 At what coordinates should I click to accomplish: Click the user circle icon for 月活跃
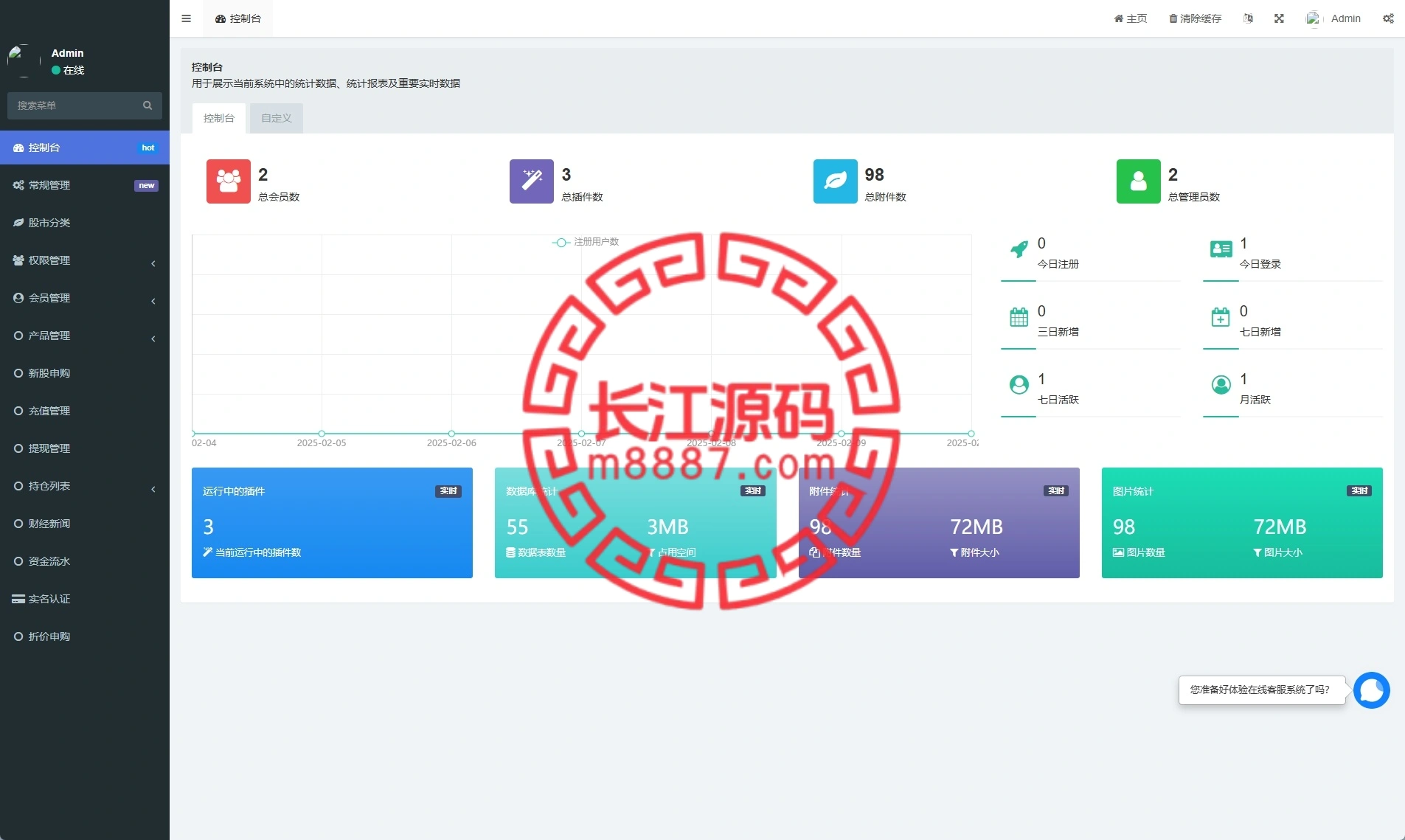click(1221, 385)
